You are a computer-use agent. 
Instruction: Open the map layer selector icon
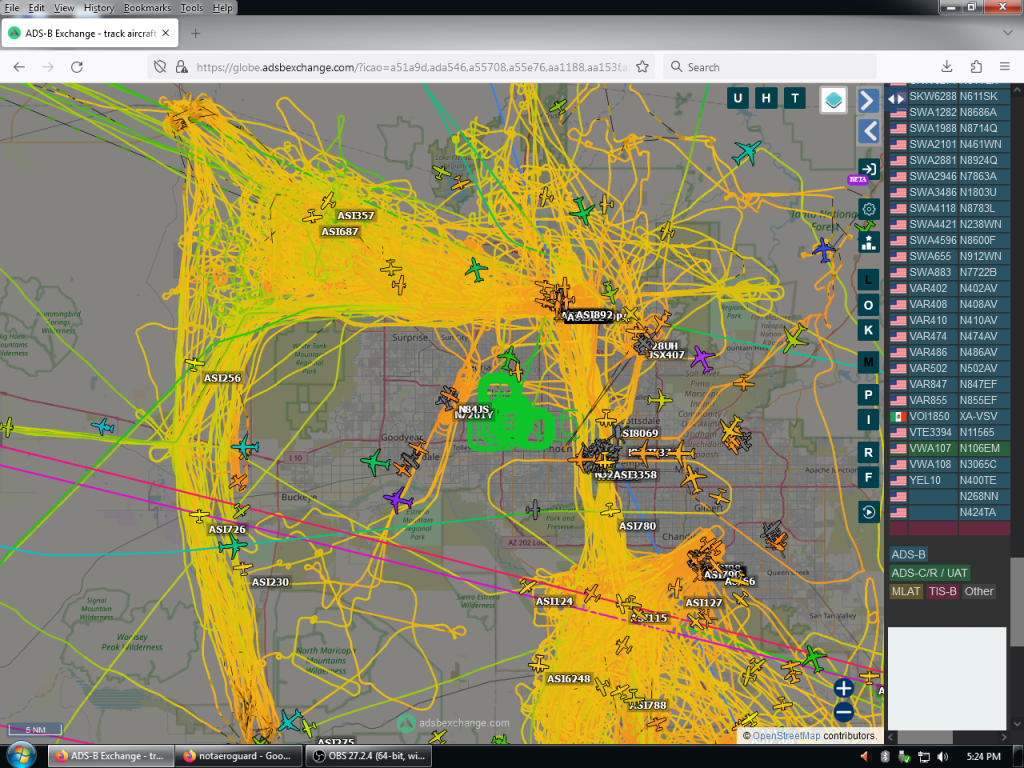point(833,100)
